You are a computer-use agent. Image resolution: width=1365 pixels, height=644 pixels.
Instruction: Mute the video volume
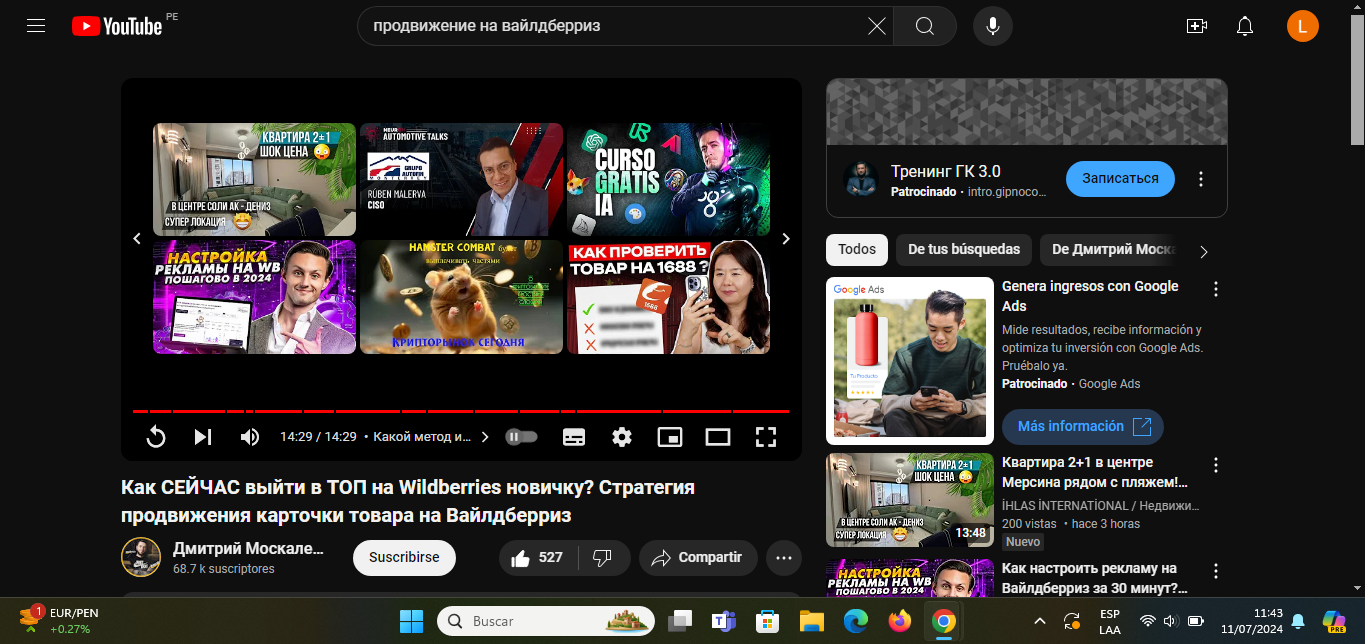tap(250, 437)
